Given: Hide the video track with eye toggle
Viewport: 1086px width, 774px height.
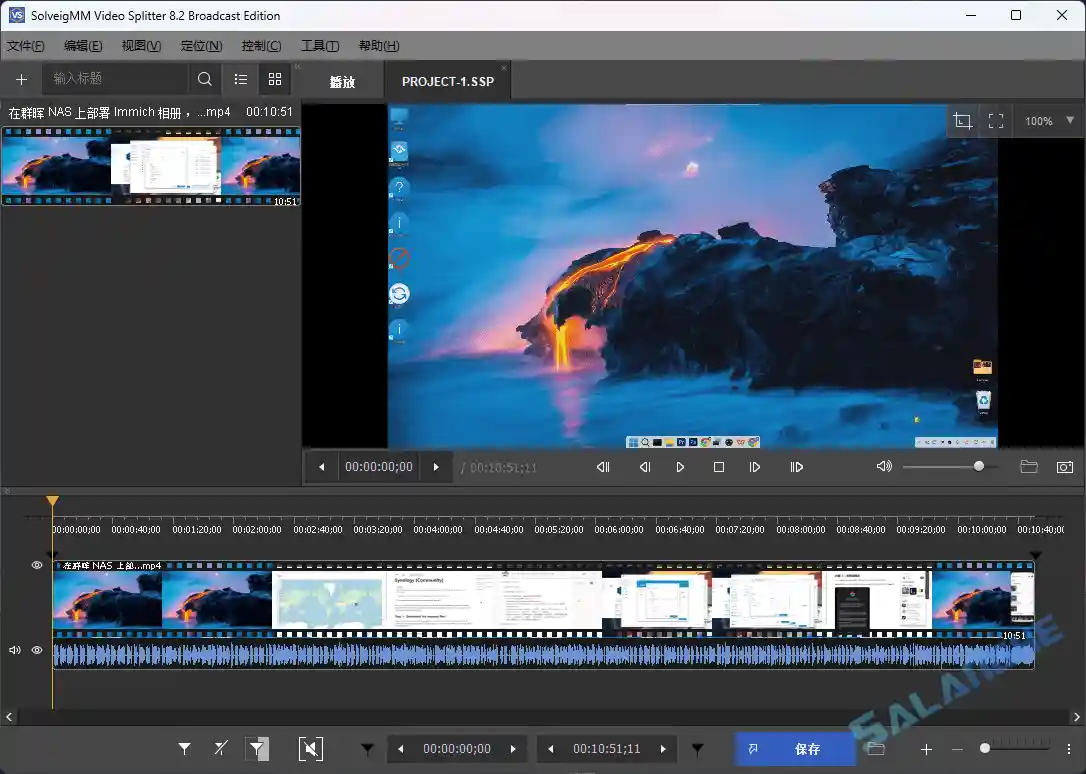Looking at the screenshot, I should click(36, 565).
